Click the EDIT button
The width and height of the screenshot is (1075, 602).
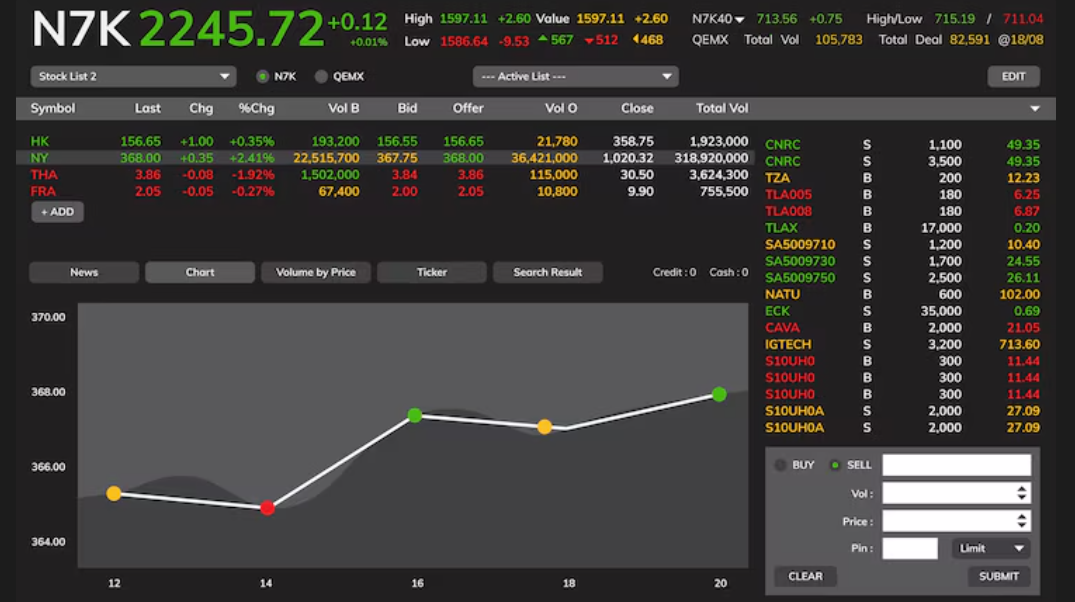coord(1013,76)
